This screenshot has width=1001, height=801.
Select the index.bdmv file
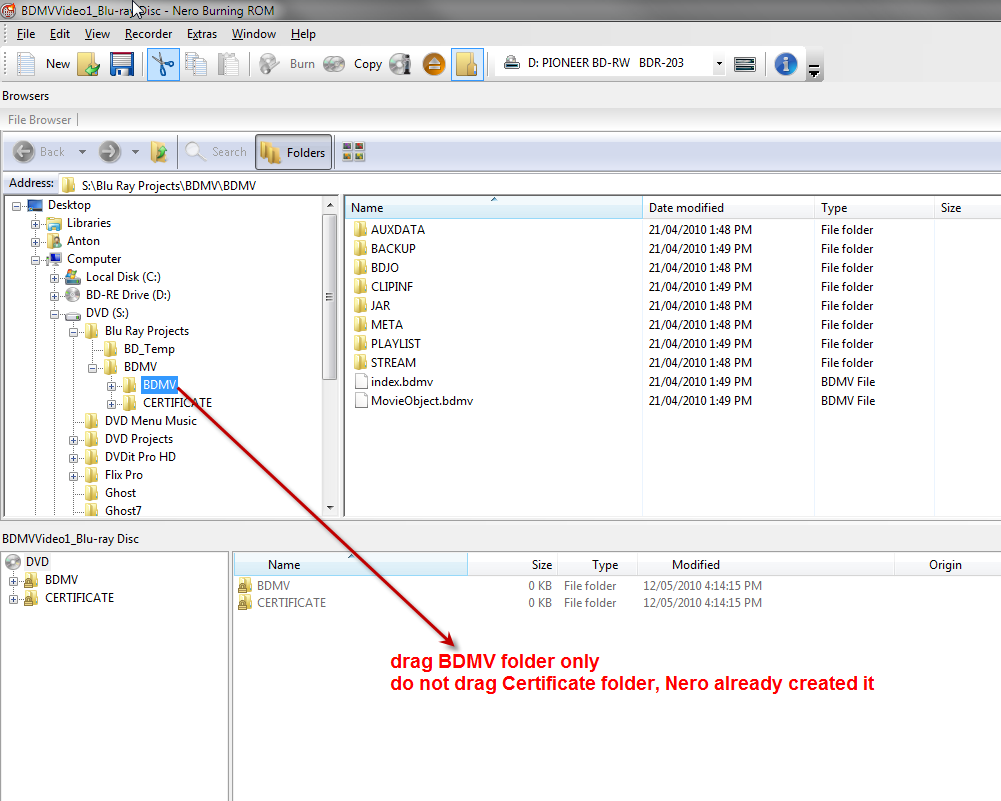(x=402, y=382)
